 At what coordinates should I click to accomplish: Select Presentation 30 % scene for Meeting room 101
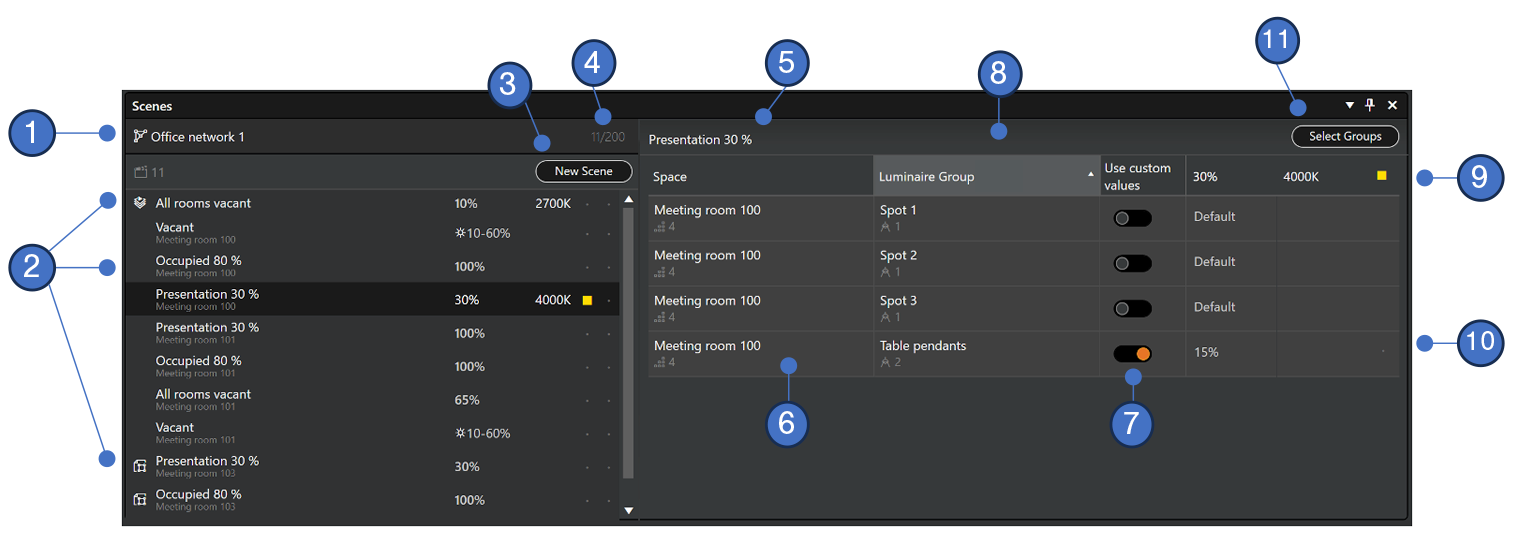pos(372,333)
